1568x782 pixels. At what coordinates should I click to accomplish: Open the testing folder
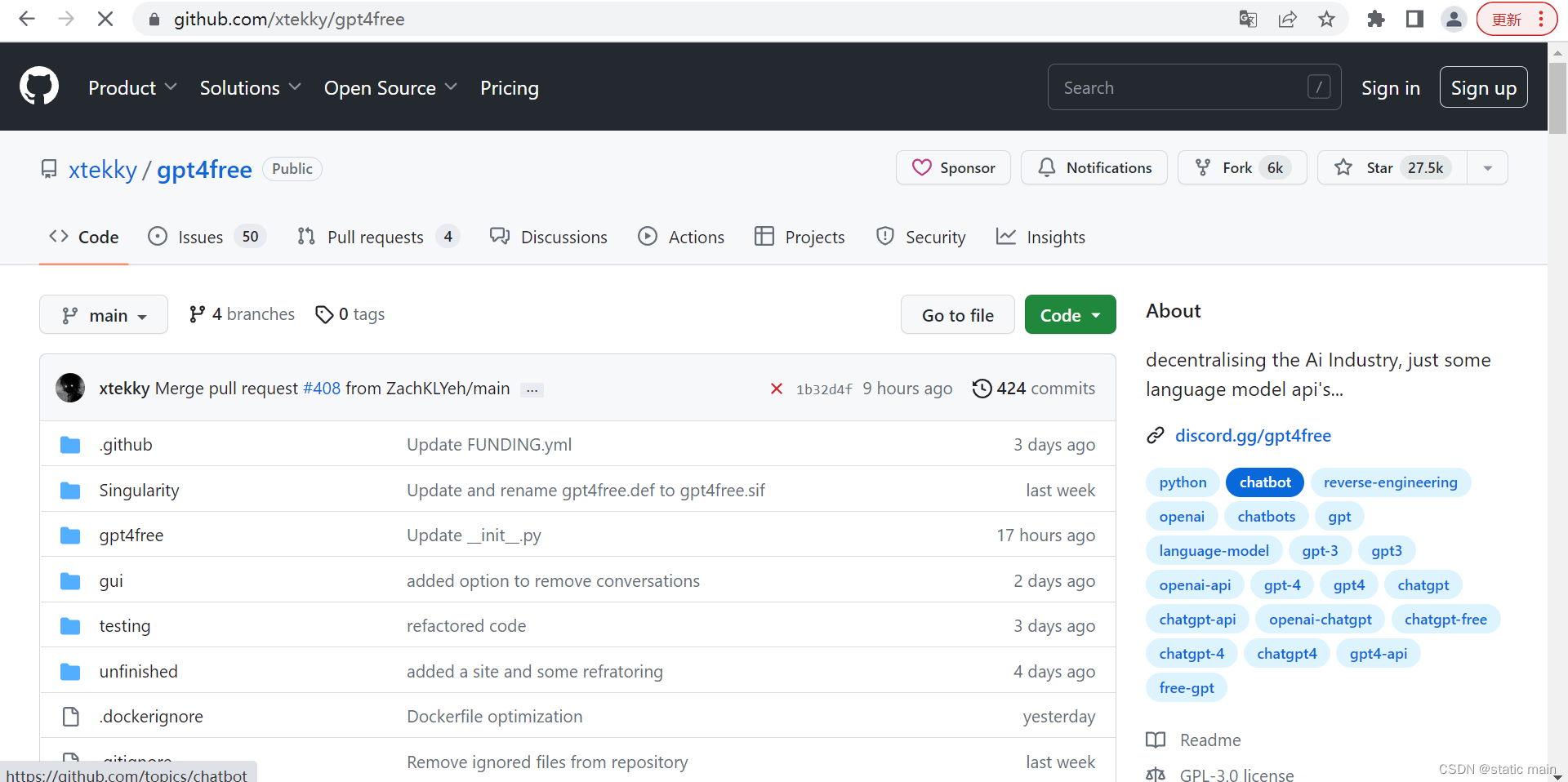[125, 626]
